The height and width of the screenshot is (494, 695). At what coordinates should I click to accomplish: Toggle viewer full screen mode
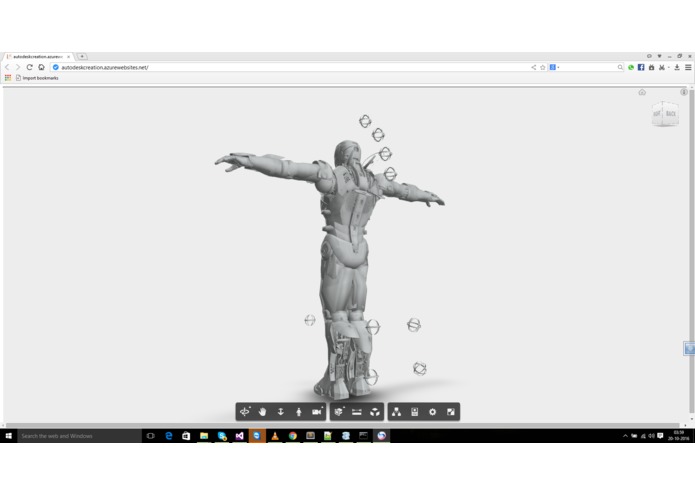(x=451, y=412)
